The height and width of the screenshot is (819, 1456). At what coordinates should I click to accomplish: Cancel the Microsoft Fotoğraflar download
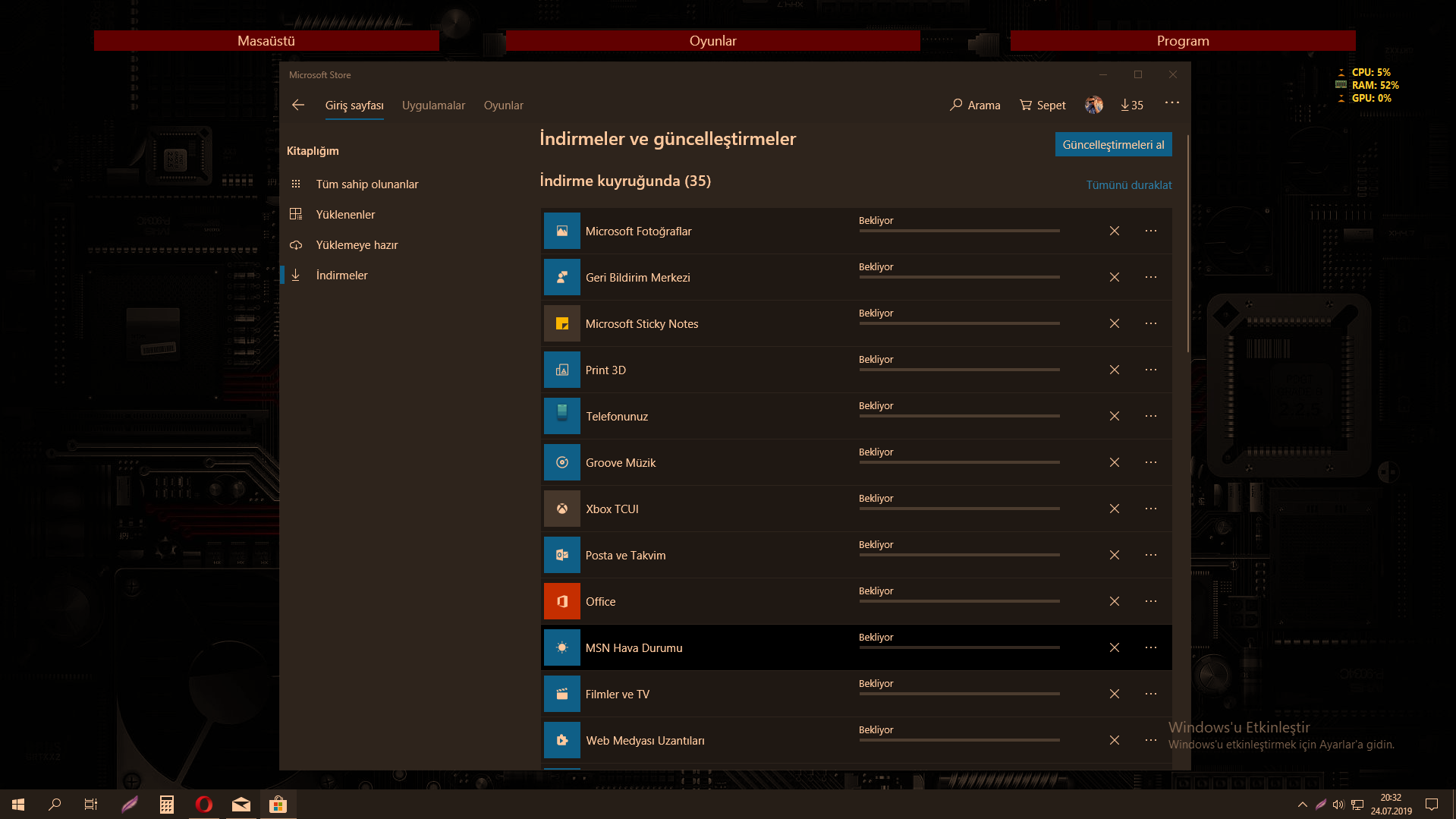[1115, 231]
